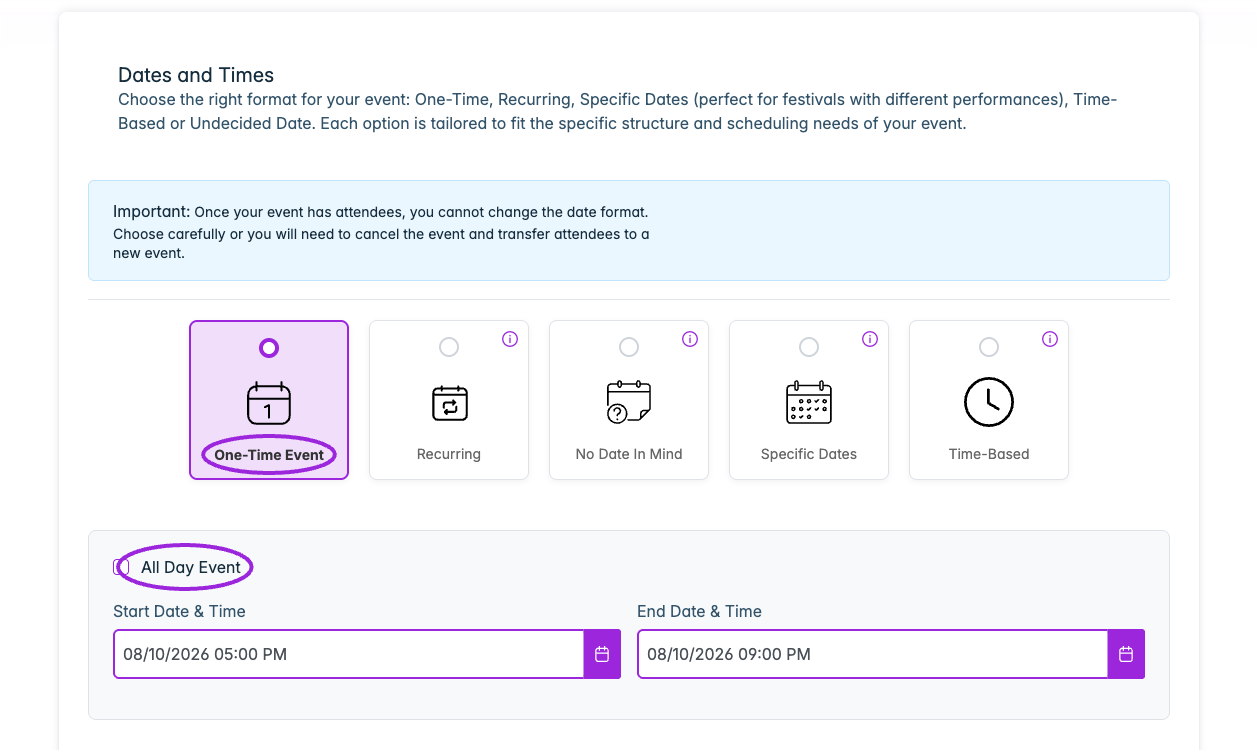1258x750 pixels.
Task: Click the Dates and Times heading
Action: tap(196, 75)
